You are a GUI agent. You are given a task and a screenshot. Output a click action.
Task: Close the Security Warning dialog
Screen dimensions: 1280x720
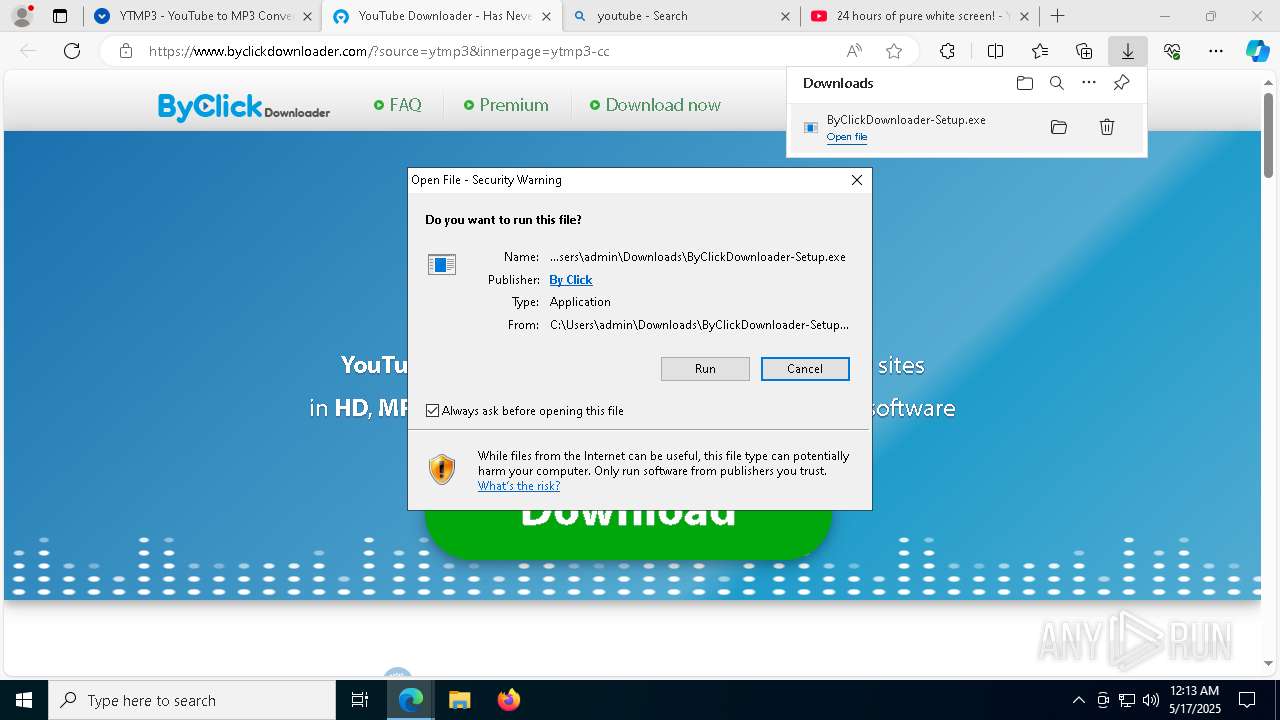856,180
